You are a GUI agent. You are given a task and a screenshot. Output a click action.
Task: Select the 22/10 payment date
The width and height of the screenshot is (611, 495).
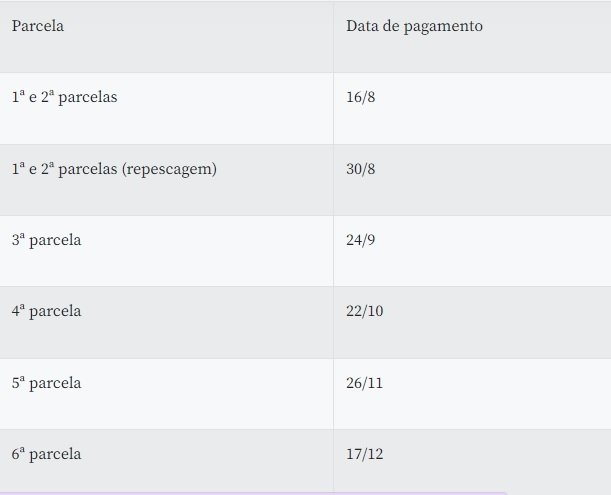[365, 311]
